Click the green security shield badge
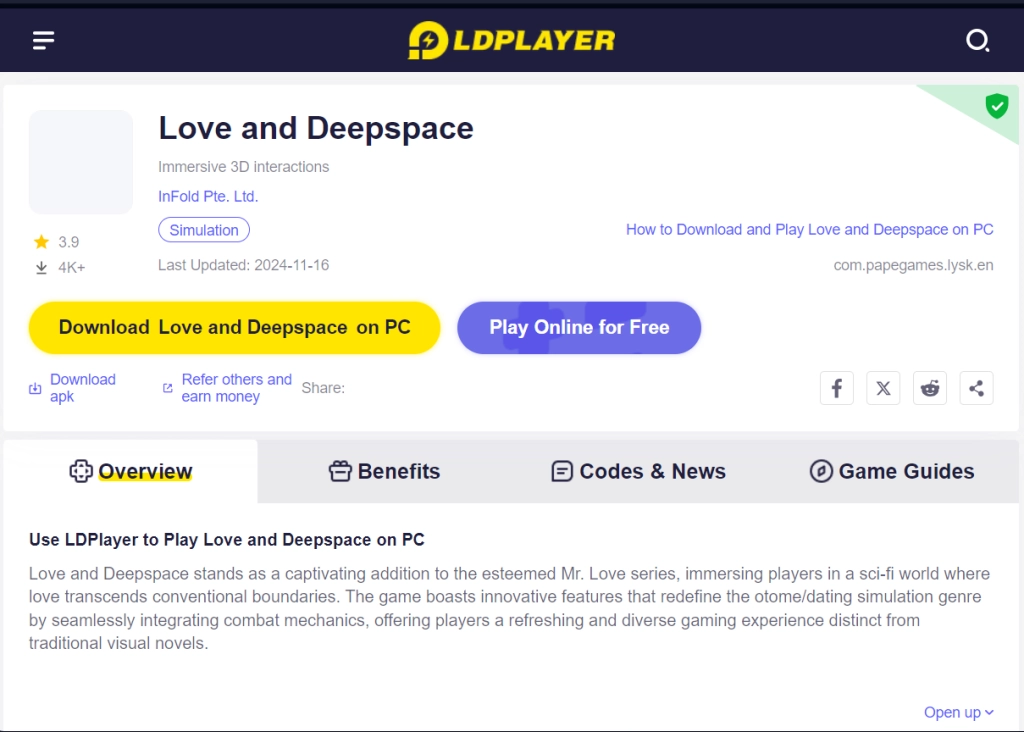Viewport: 1024px width, 732px height. pyautogui.click(x=997, y=106)
